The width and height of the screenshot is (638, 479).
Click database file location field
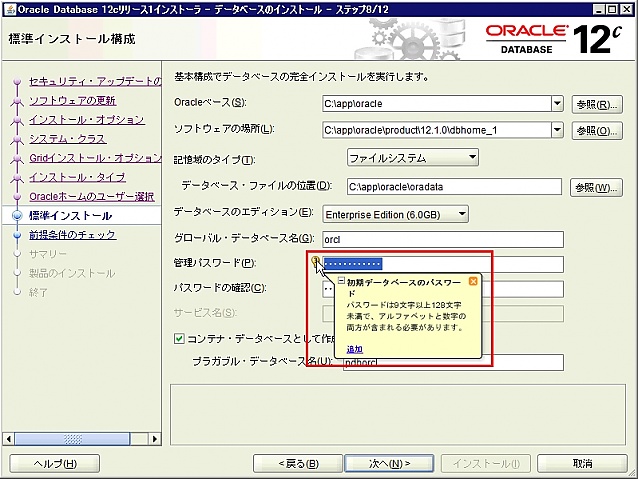(x=454, y=187)
